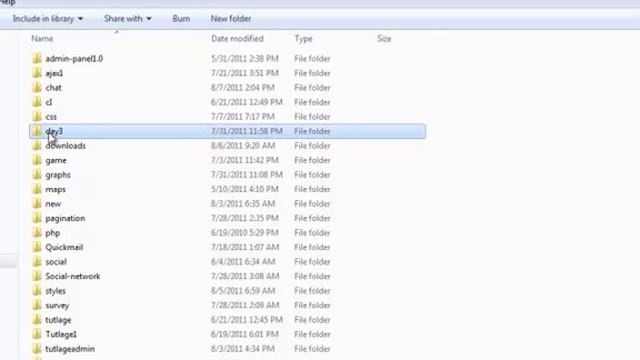Click the File folder type of styles row
The image size is (640, 360).
[x=312, y=291]
